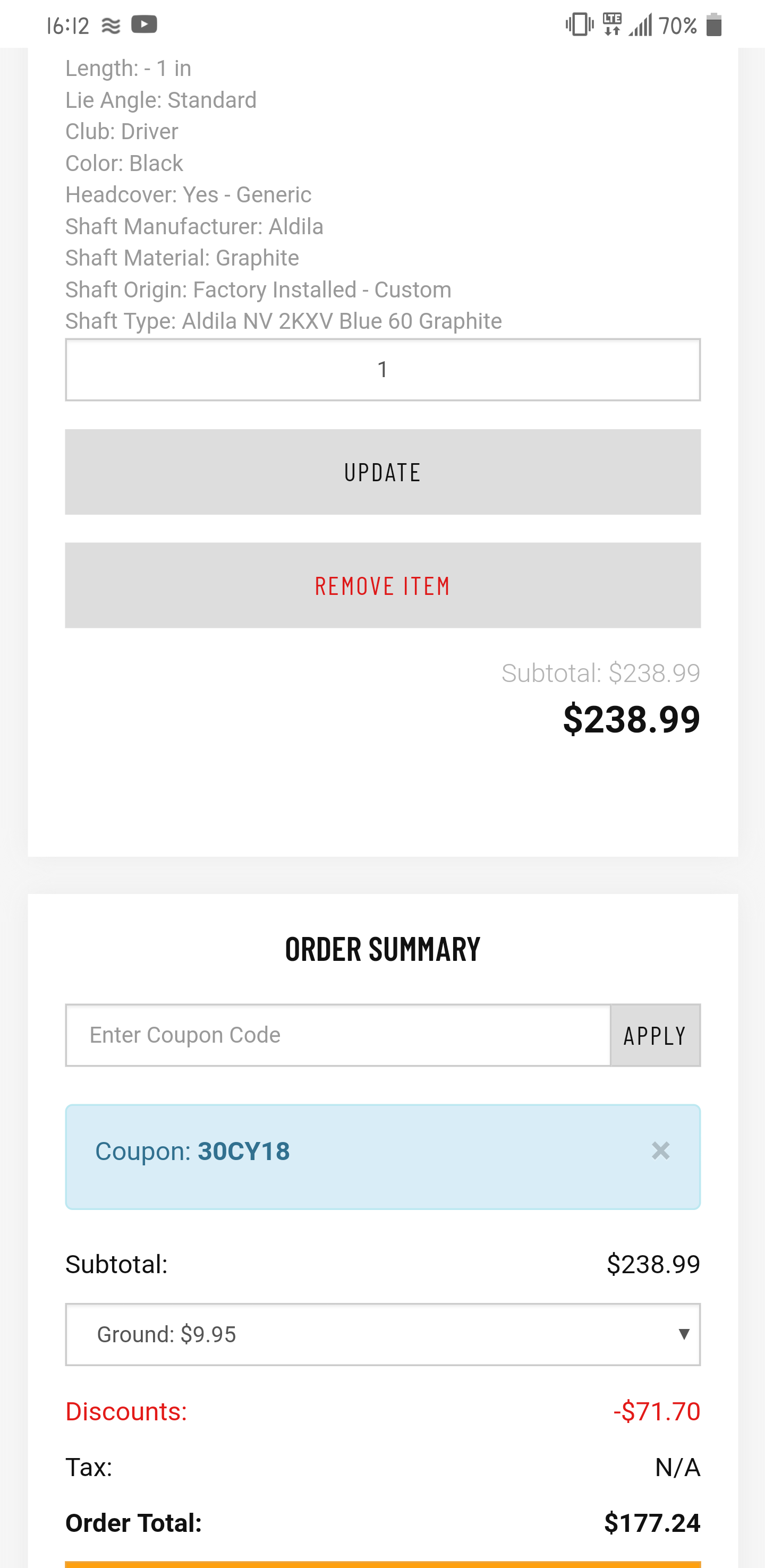
Task: Tap the wavy lines icon beside the clock
Action: (x=110, y=25)
